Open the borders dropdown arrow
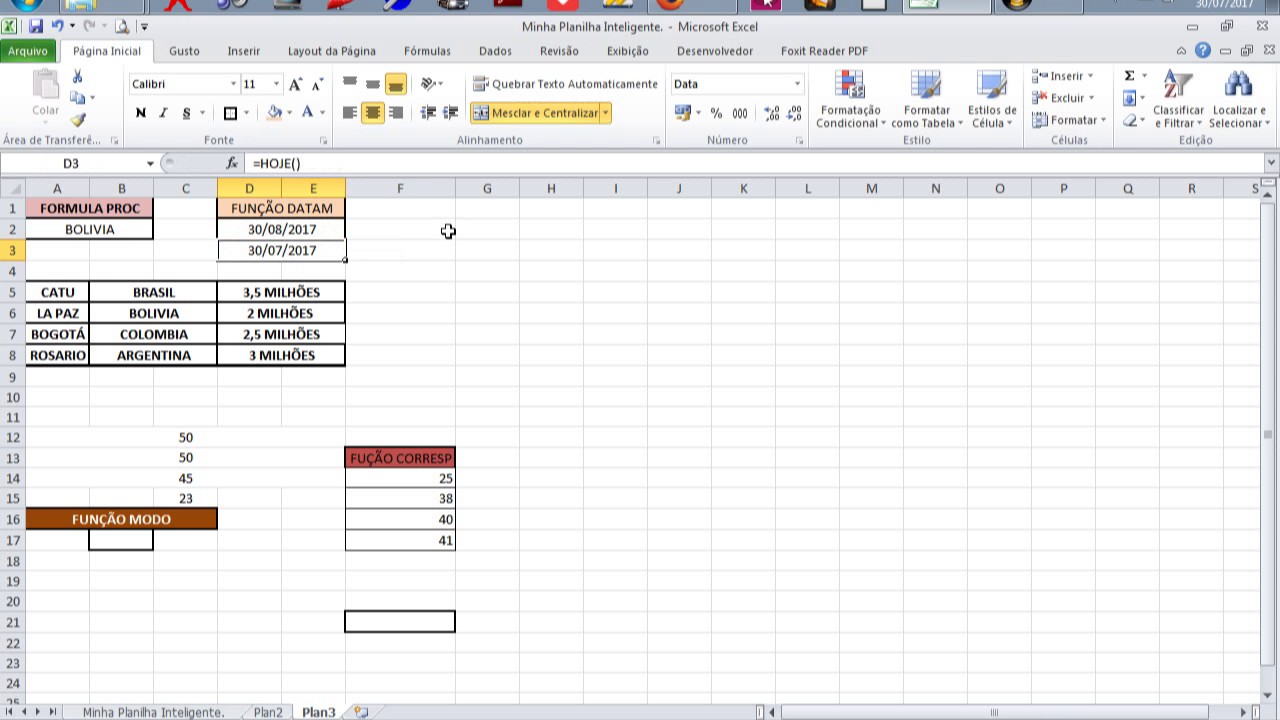The width and height of the screenshot is (1280, 720). pos(246,113)
